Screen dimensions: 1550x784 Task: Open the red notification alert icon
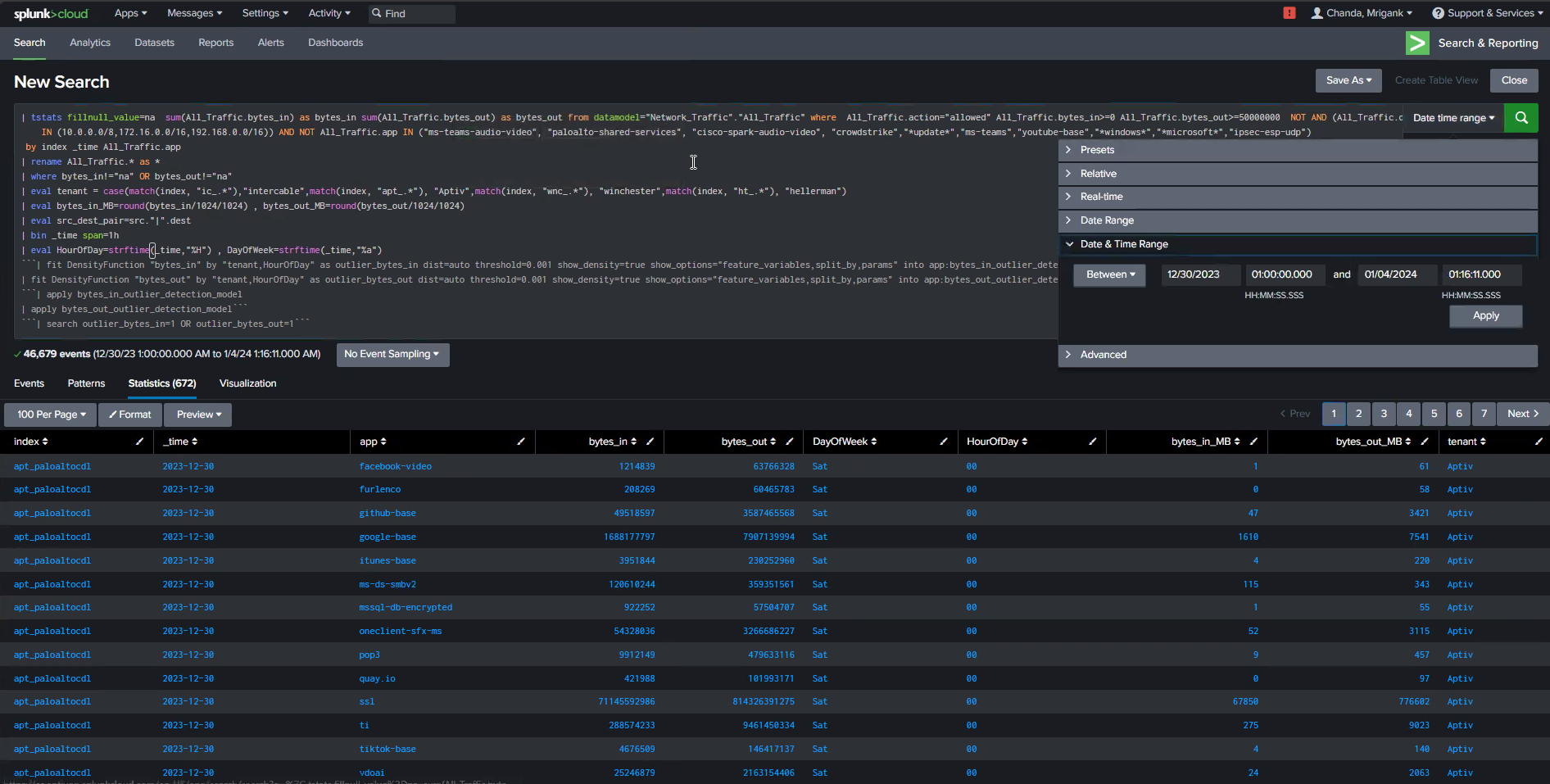[1289, 13]
